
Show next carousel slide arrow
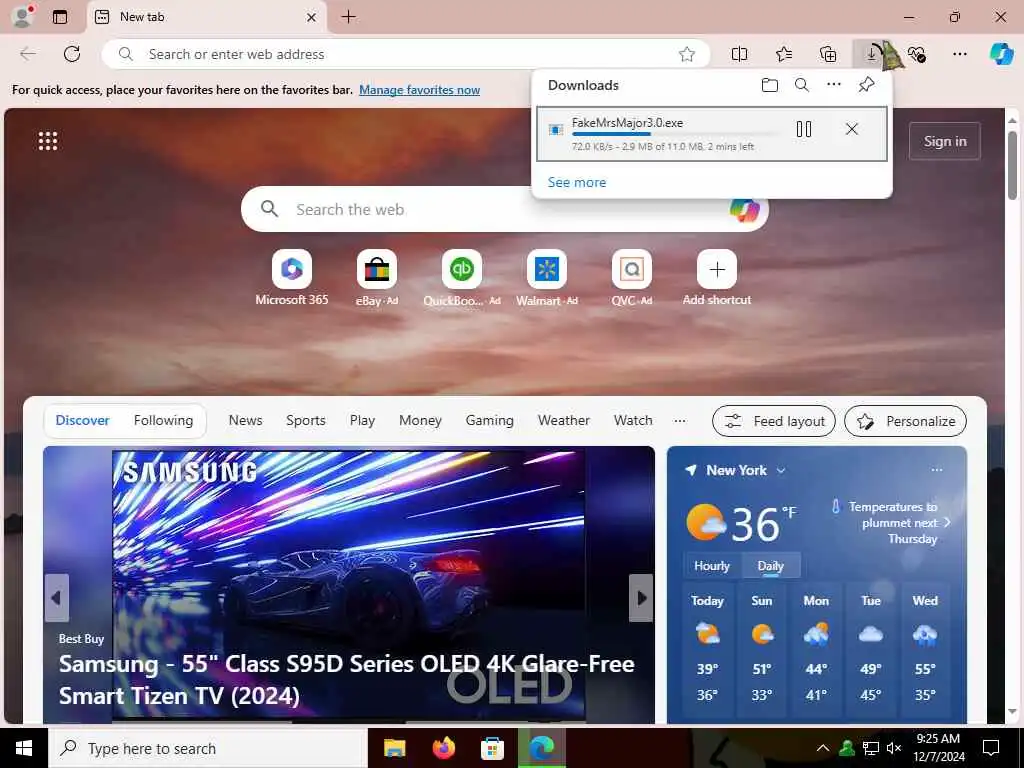coord(641,598)
